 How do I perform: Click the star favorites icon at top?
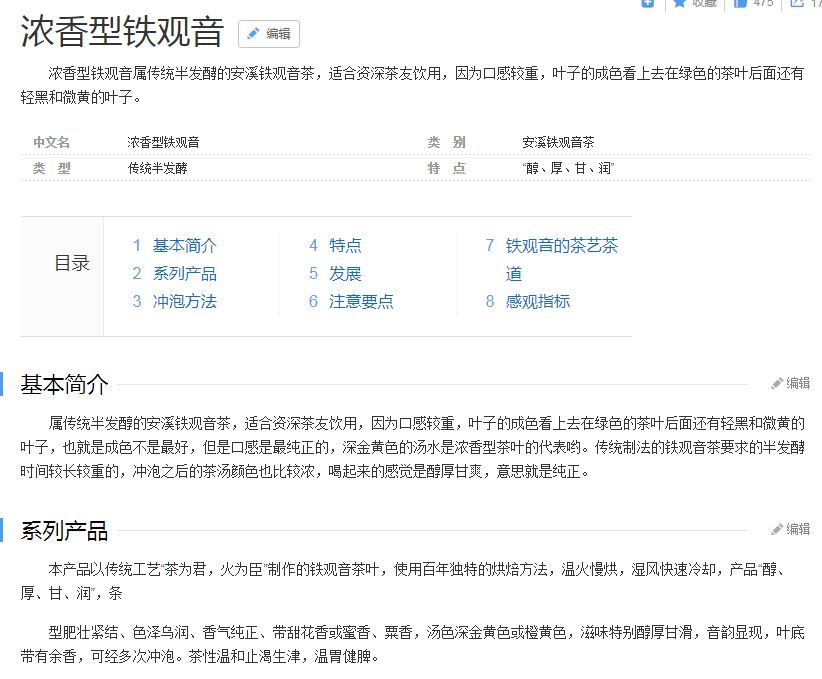coord(679,3)
